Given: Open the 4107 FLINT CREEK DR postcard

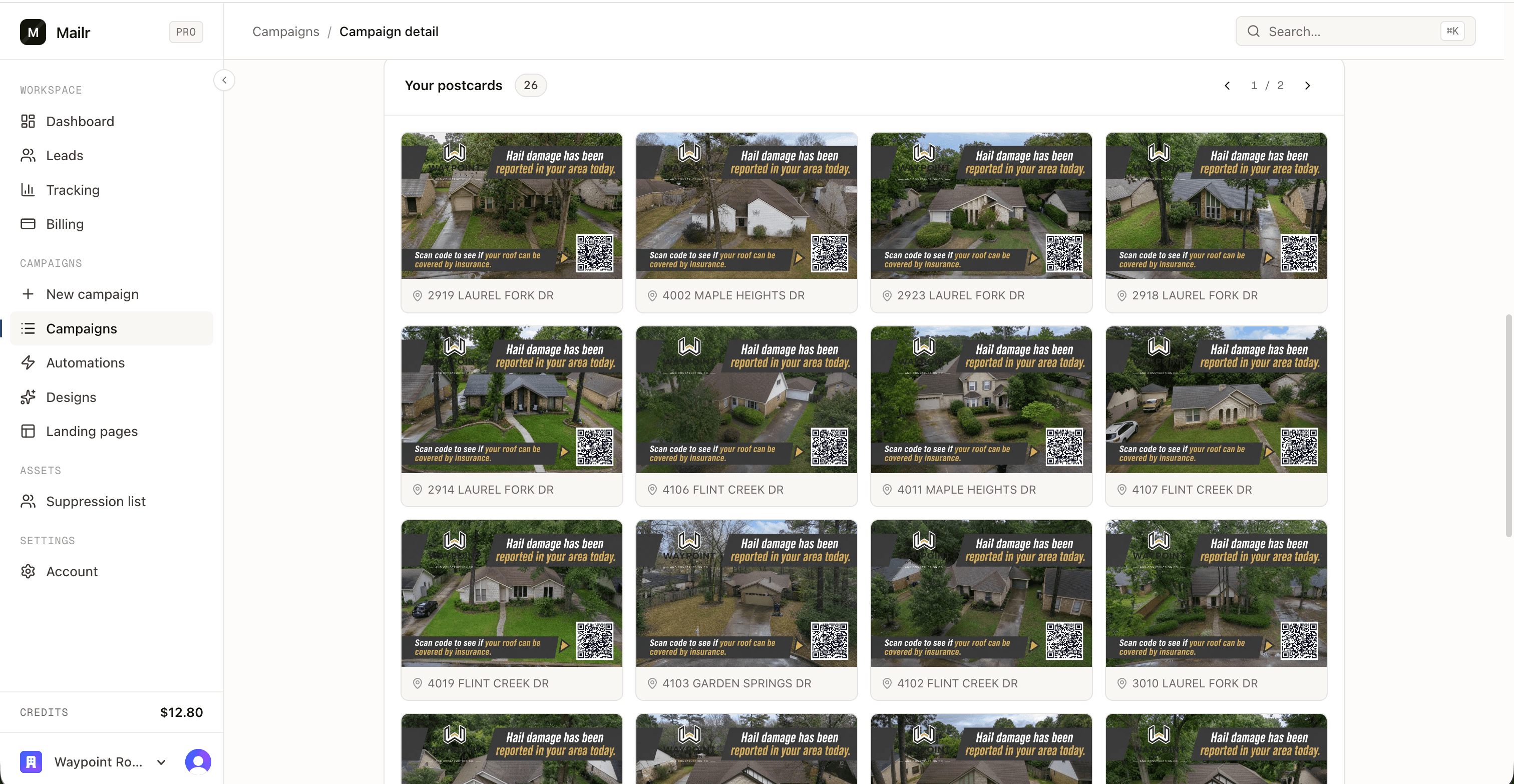Looking at the screenshot, I should pyautogui.click(x=1216, y=417).
